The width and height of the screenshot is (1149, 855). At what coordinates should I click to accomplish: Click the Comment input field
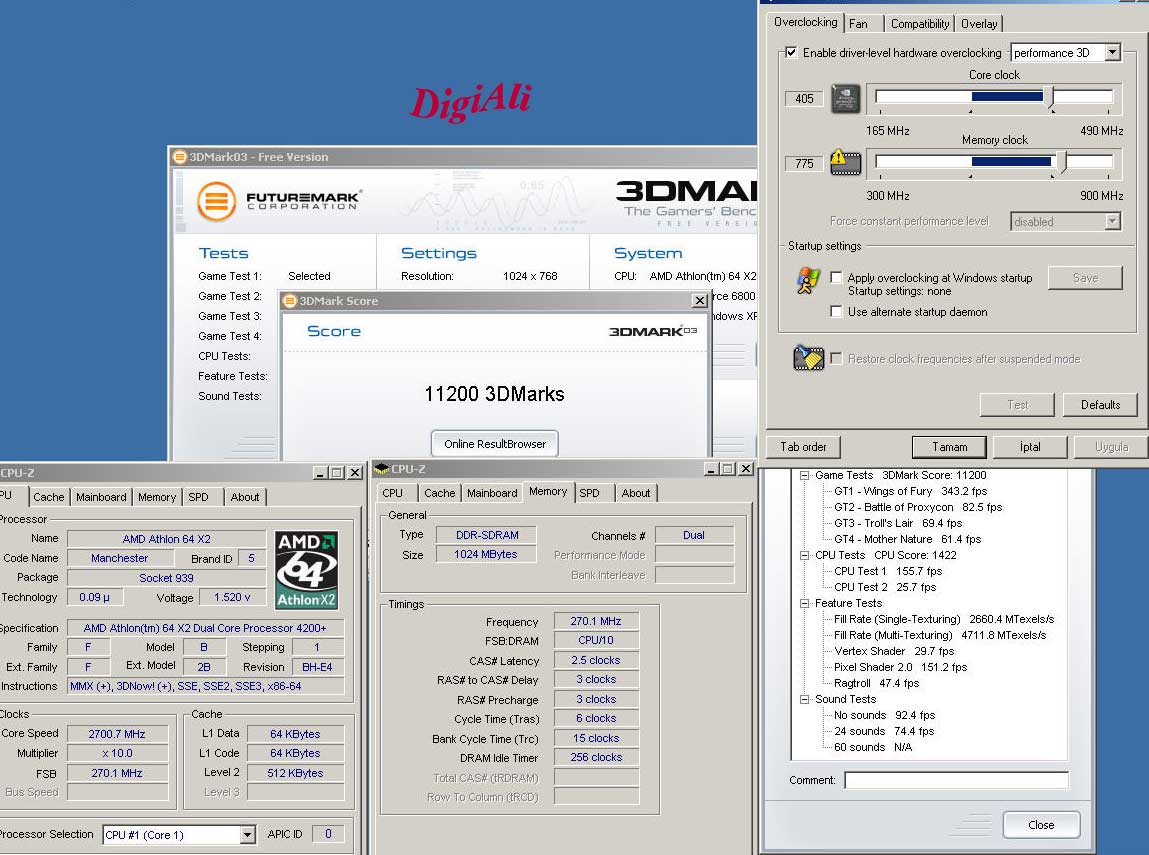point(956,780)
